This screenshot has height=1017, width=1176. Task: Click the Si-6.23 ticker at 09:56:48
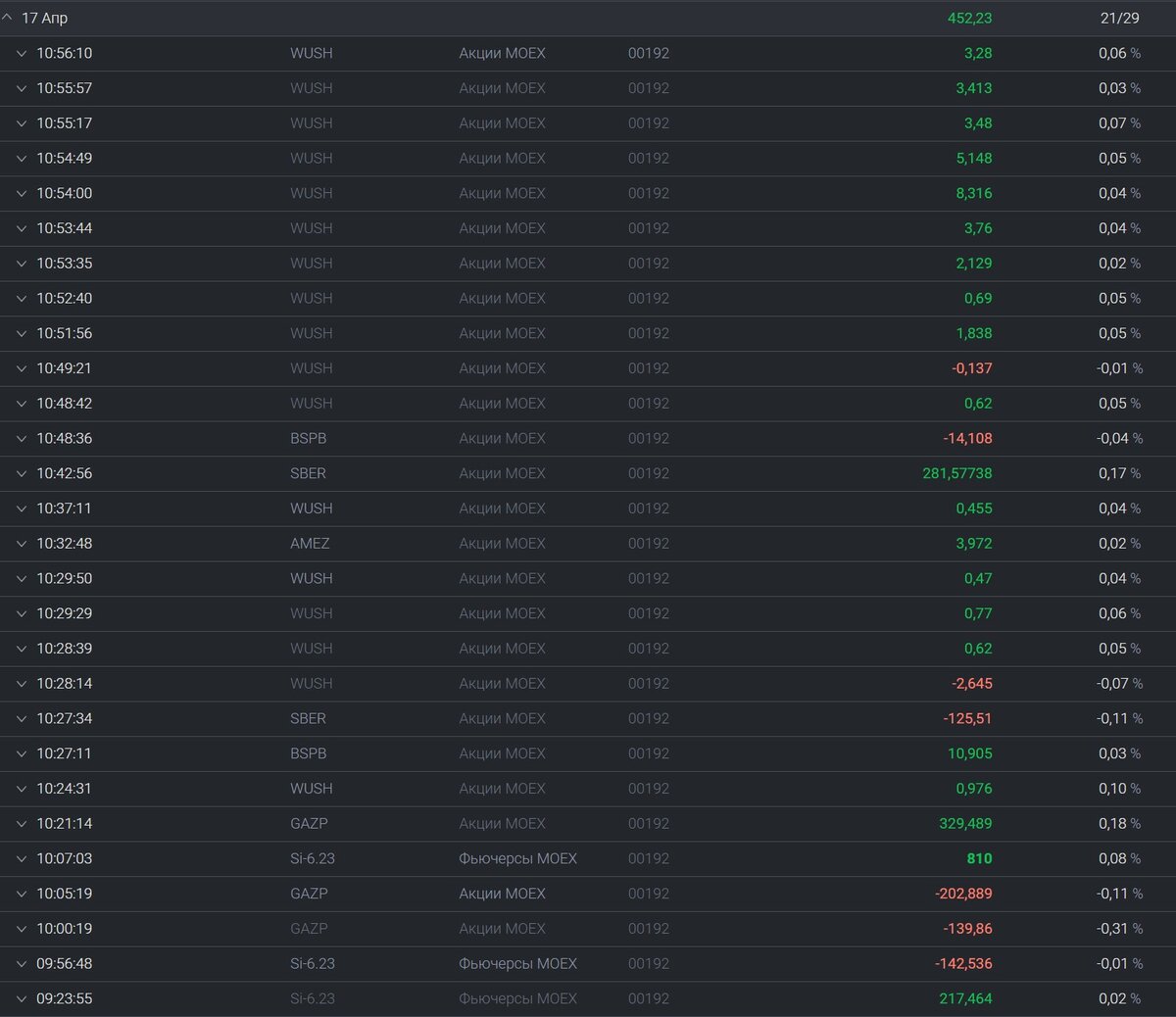click(x=313, y=964)
